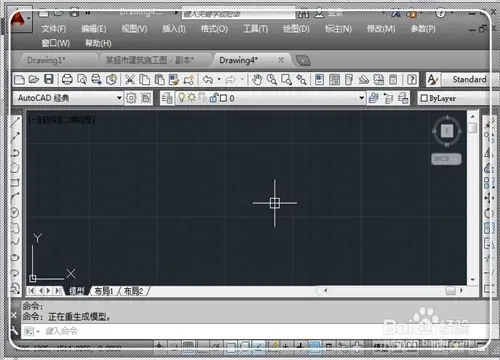Open the Tool Palettes window icon
The height and width of the screenshot is (360, 500).
(349, 80)
